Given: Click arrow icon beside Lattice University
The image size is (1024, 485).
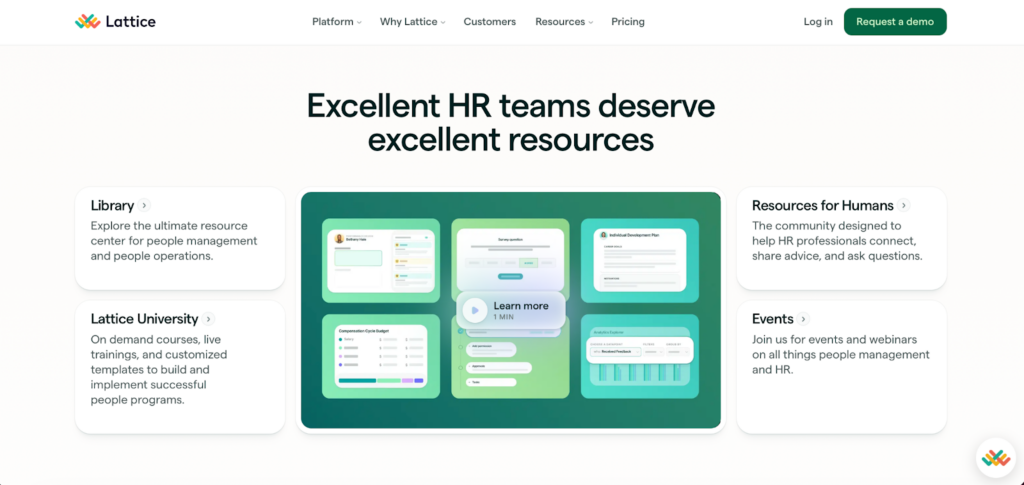Looking at the screenshot, I should pos(209,319).
